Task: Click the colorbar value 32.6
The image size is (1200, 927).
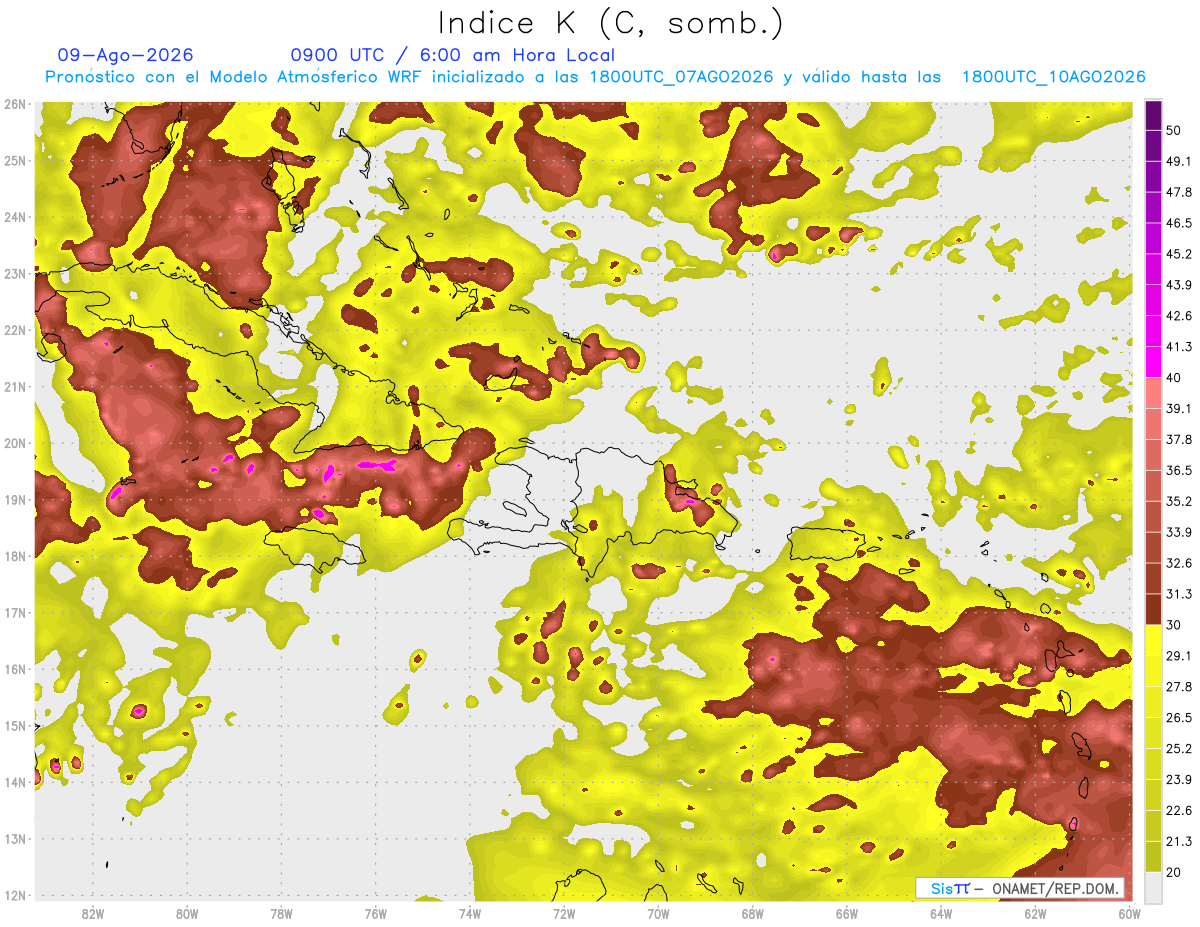Action: [1179, 564]
